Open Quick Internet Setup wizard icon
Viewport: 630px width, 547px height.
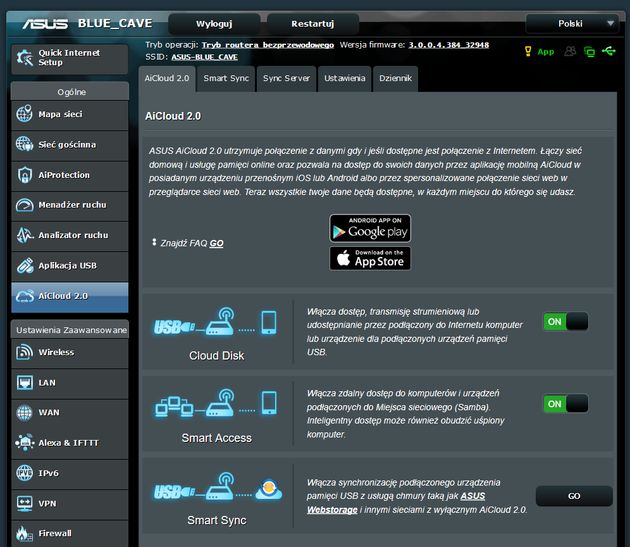(x=25, y=58)
